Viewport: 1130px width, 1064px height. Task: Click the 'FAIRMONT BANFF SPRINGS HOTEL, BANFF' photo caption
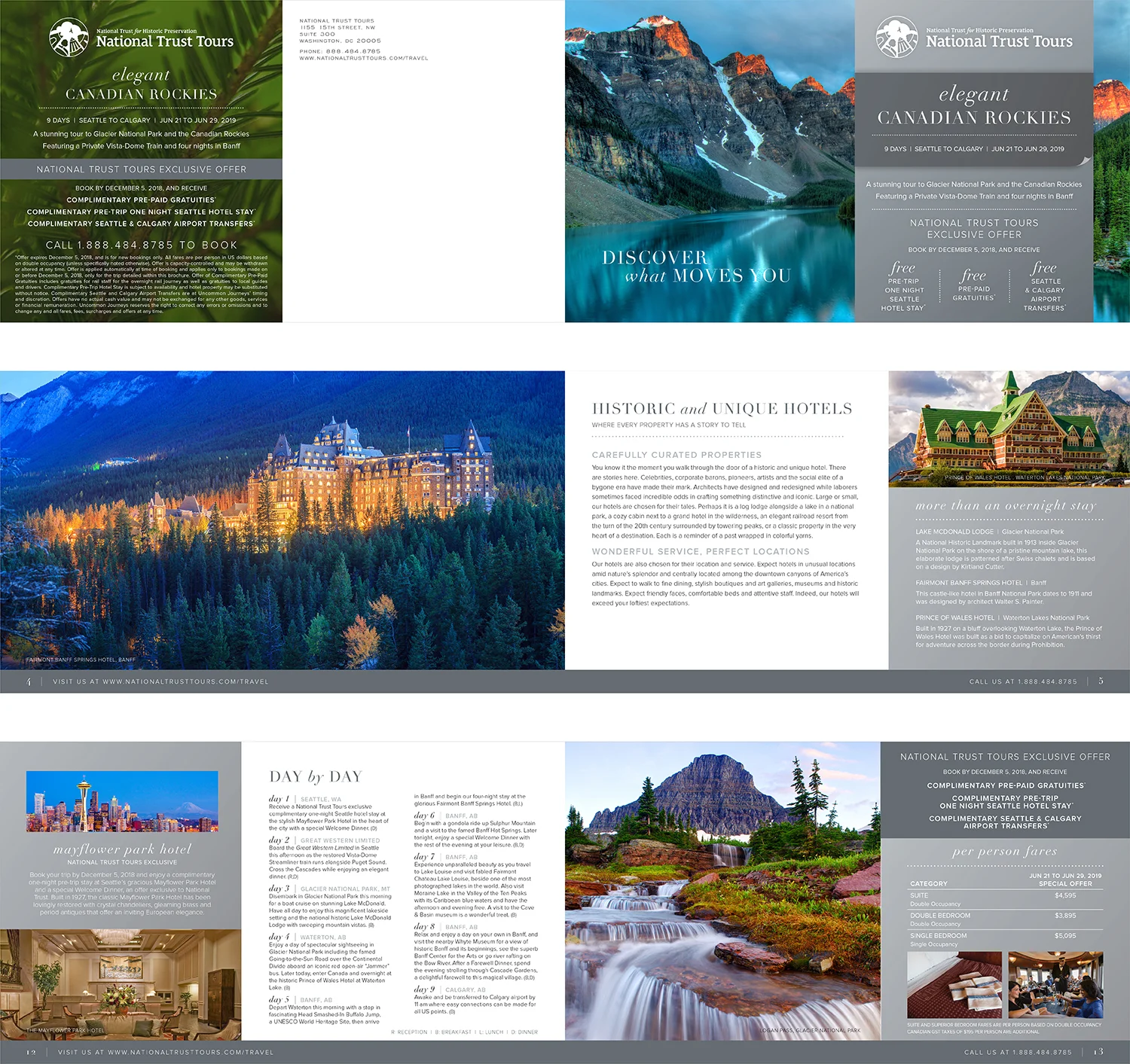click(81, 660)
